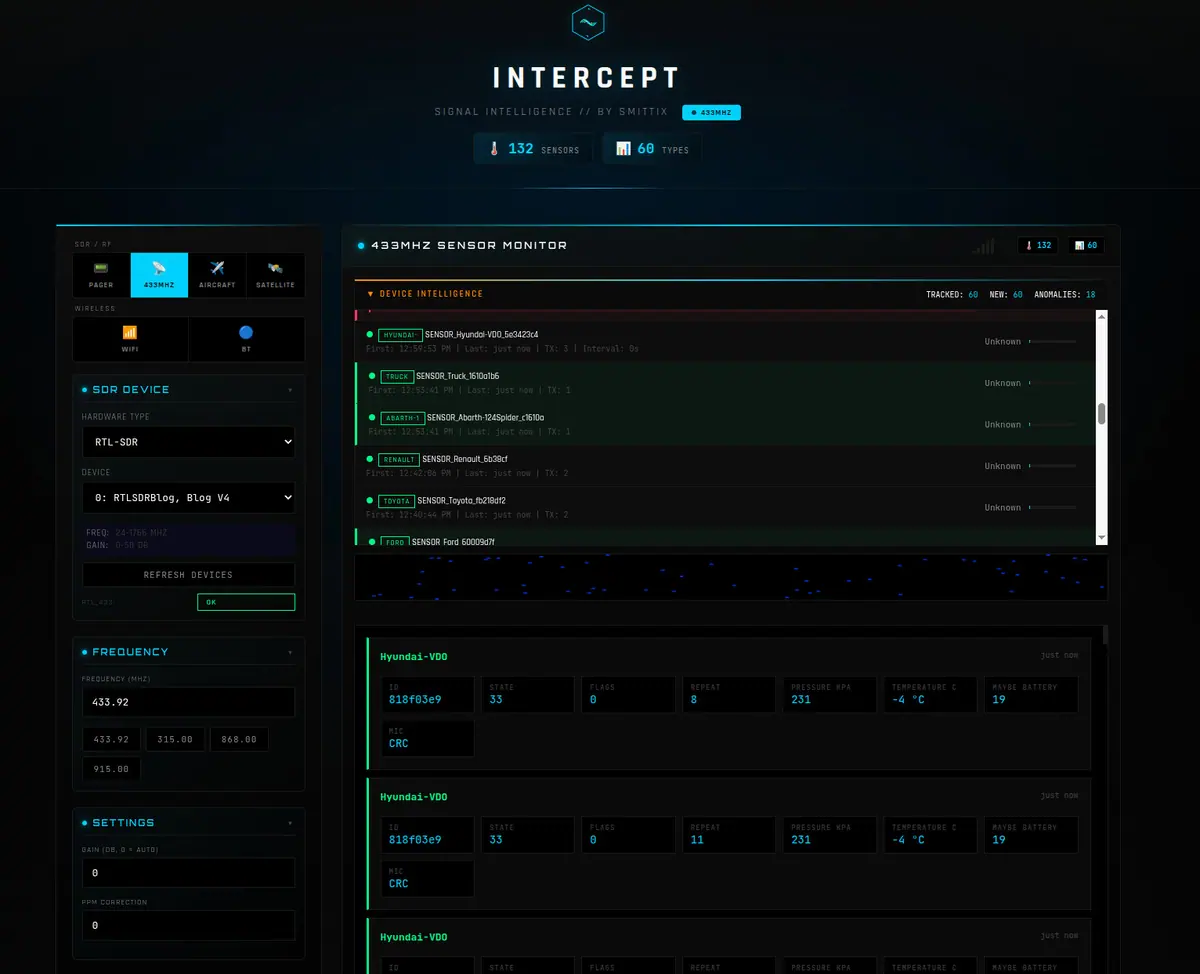The image size is (1200, 974).
Task: Select the Pager mode icon
Action: (x=101, y=276)
